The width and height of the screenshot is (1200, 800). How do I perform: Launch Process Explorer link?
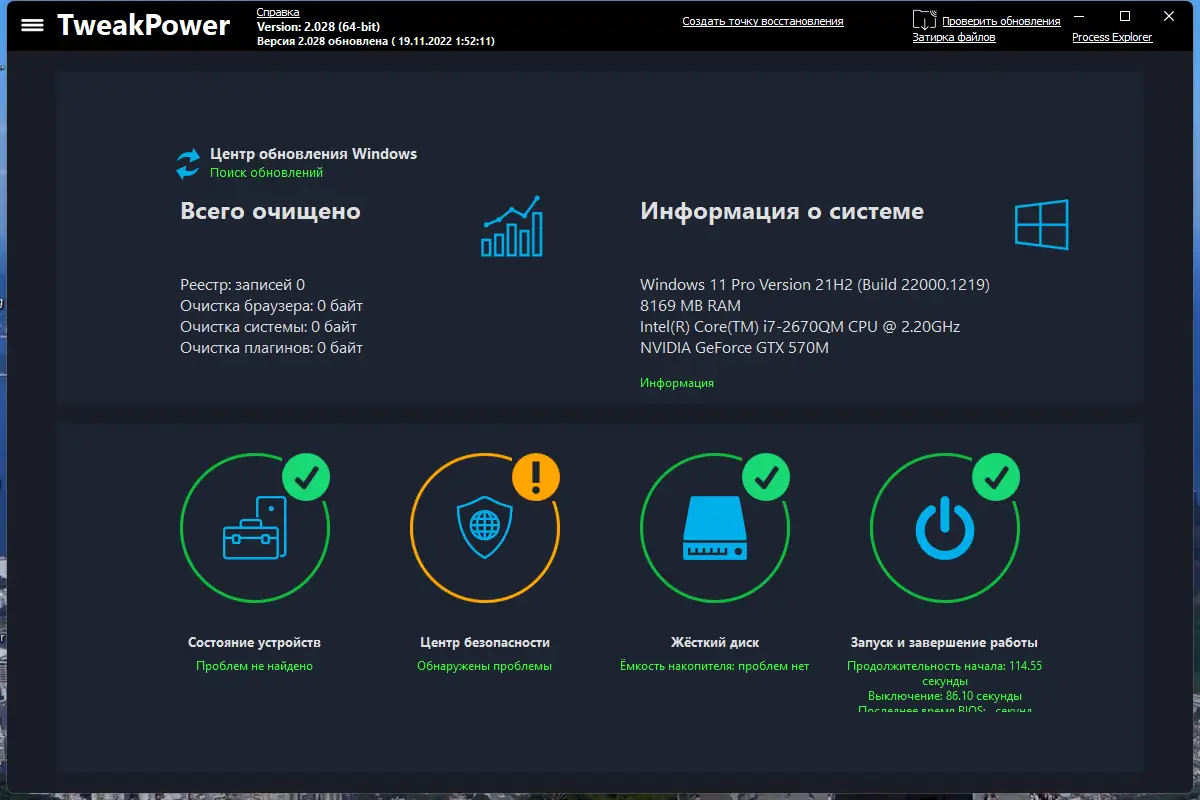tap(1112, 37)
